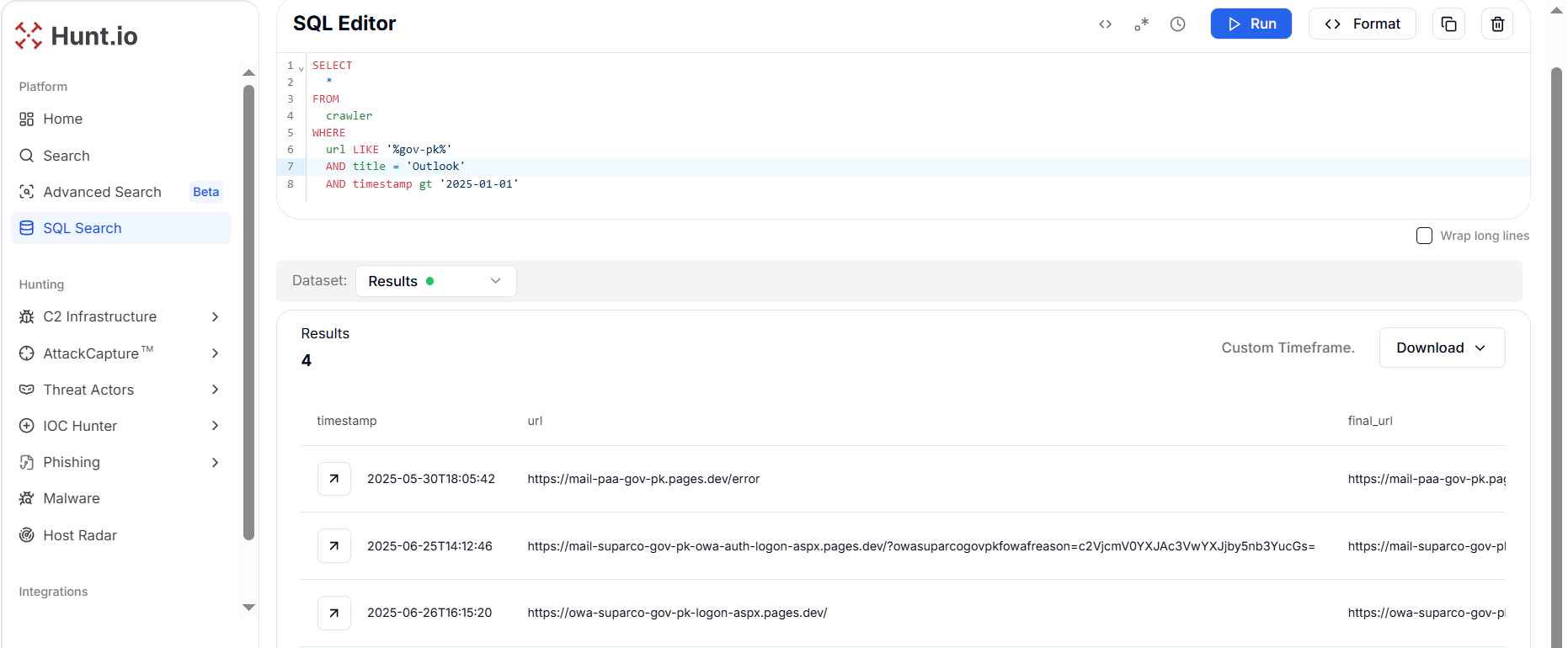Open the 2025-06-25 result row arrow icon
The height and width of the screenshot is (648, 1568).
tap(334, 546)
